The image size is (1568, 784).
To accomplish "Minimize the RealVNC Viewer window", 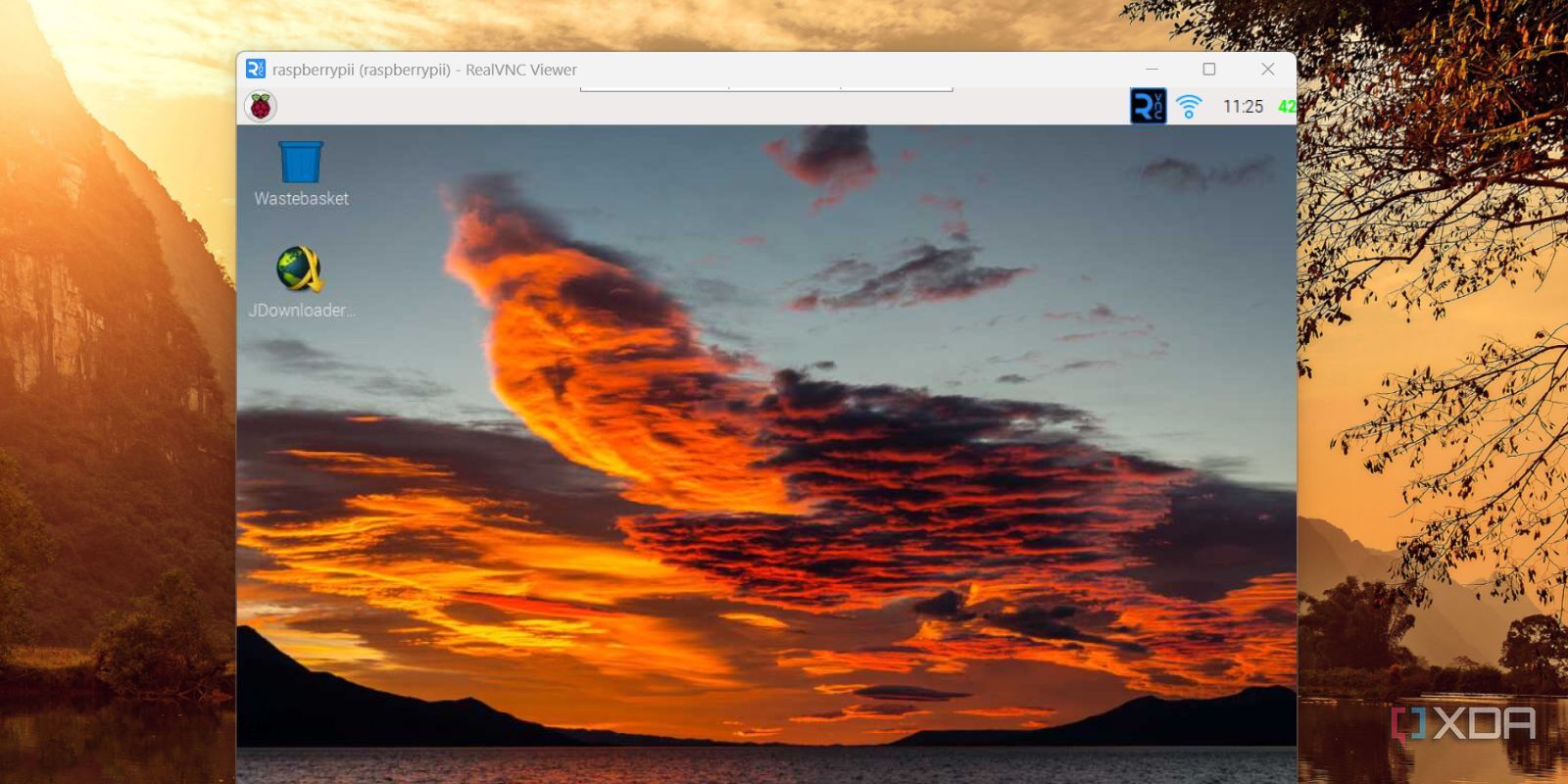I will pyautogui.click(x=1152, y=69).
